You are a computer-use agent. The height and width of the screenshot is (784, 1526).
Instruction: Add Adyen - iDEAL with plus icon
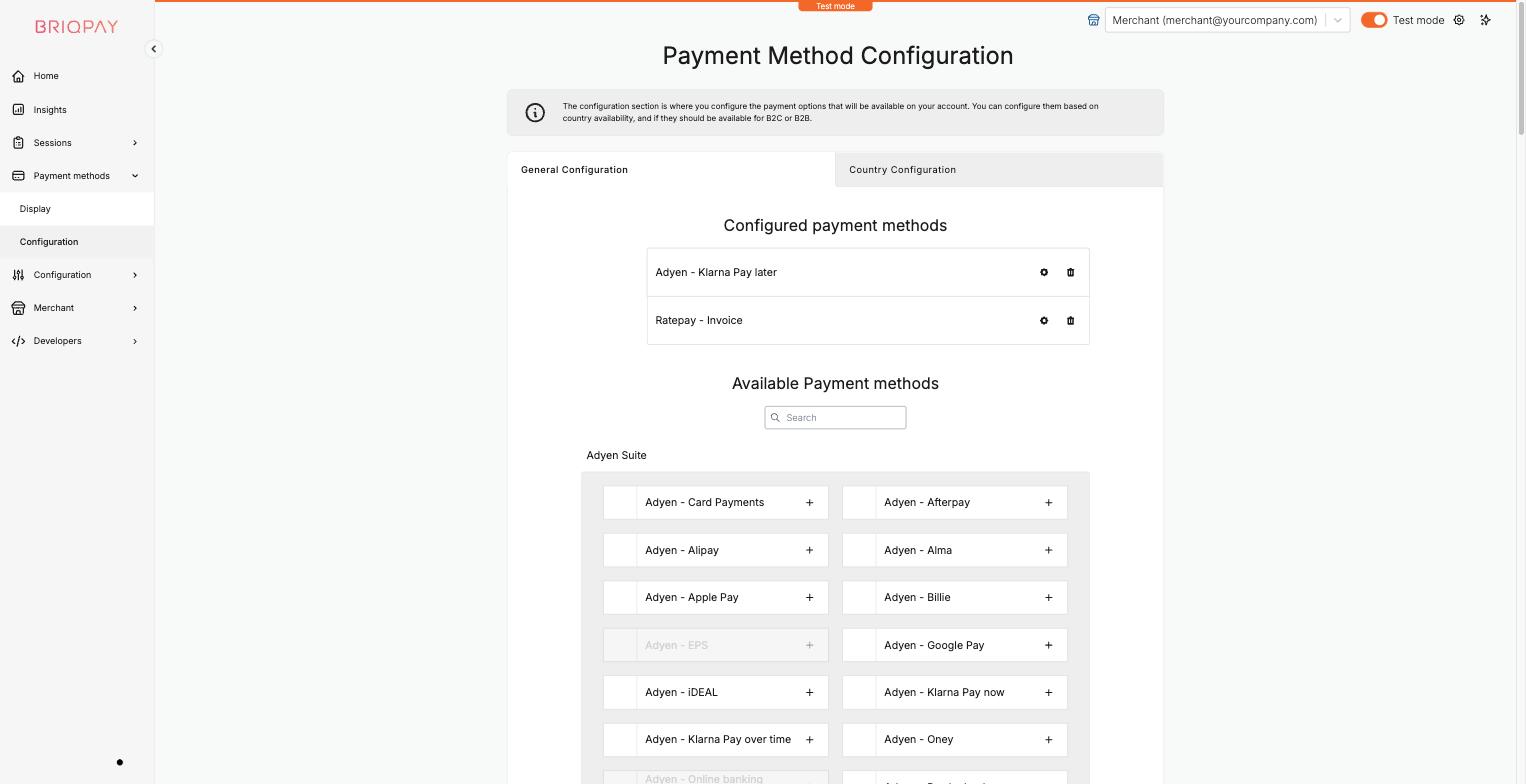[x=810, y=692]
